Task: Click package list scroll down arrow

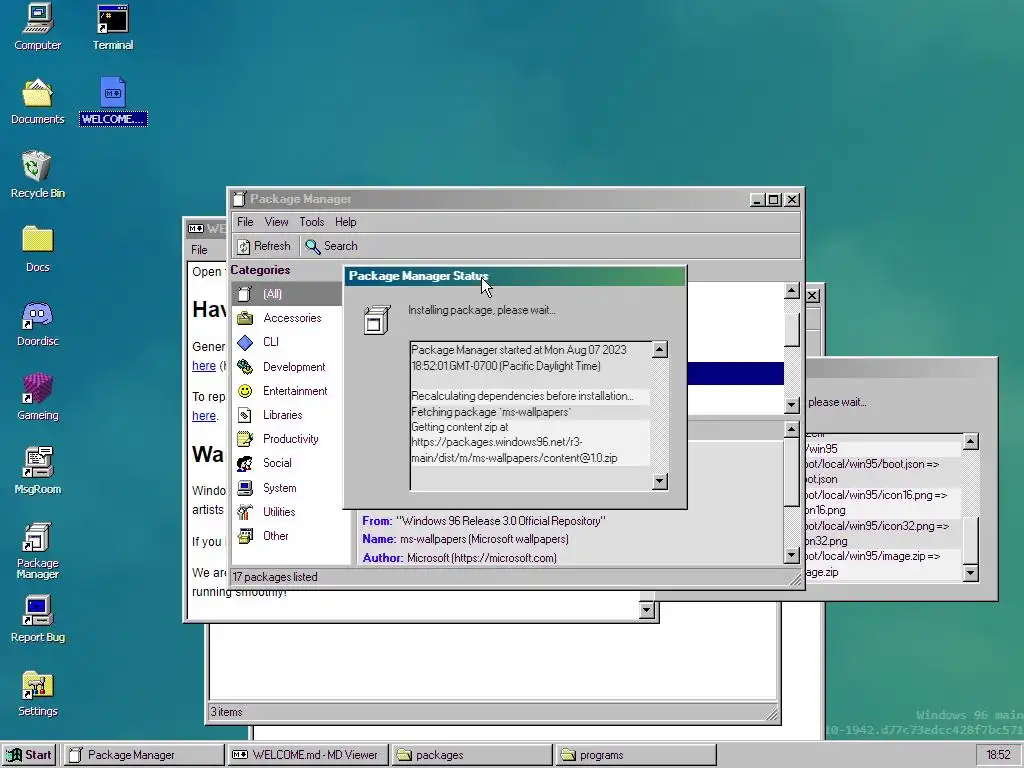Action: click(x=792, y=404)
